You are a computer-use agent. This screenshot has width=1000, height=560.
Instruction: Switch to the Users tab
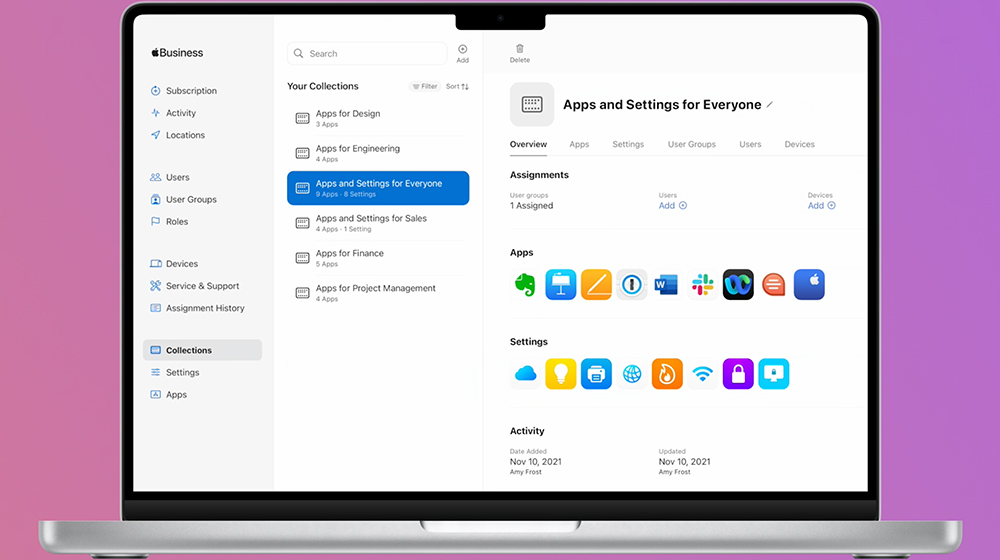pos(750,144)
